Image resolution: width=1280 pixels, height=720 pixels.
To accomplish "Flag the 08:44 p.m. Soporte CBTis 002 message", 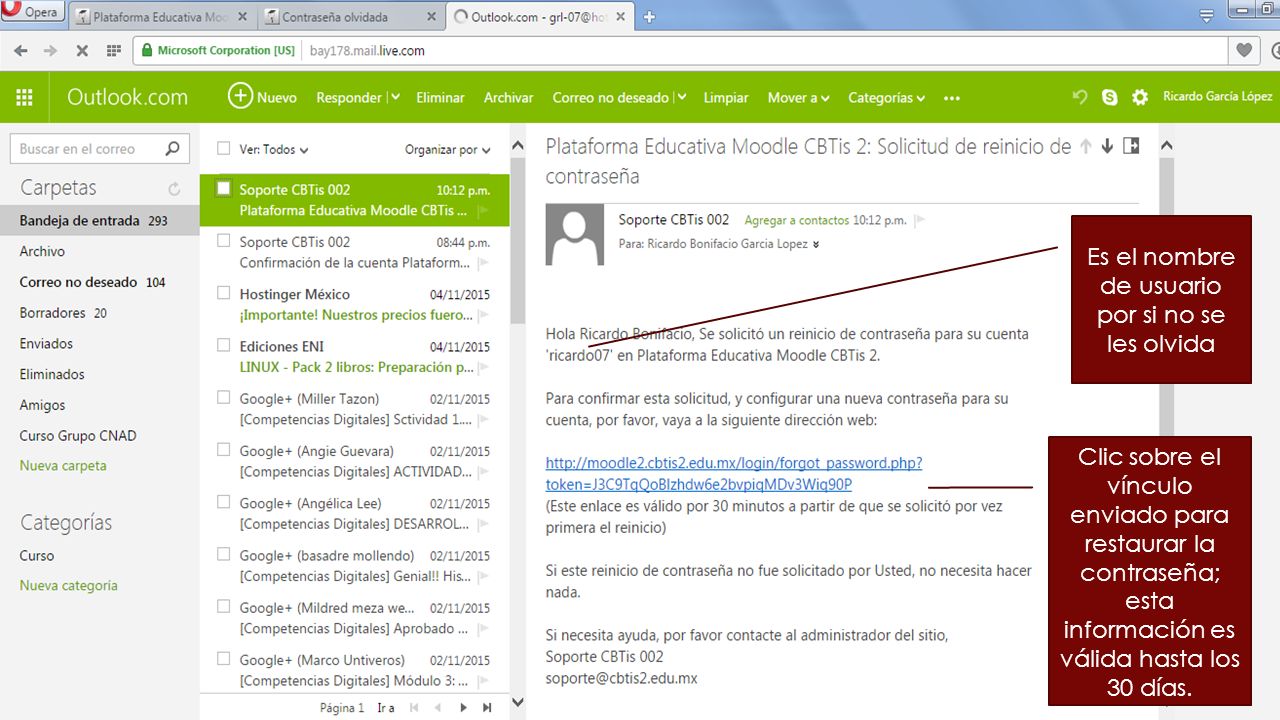I will (x=484, y=264).
